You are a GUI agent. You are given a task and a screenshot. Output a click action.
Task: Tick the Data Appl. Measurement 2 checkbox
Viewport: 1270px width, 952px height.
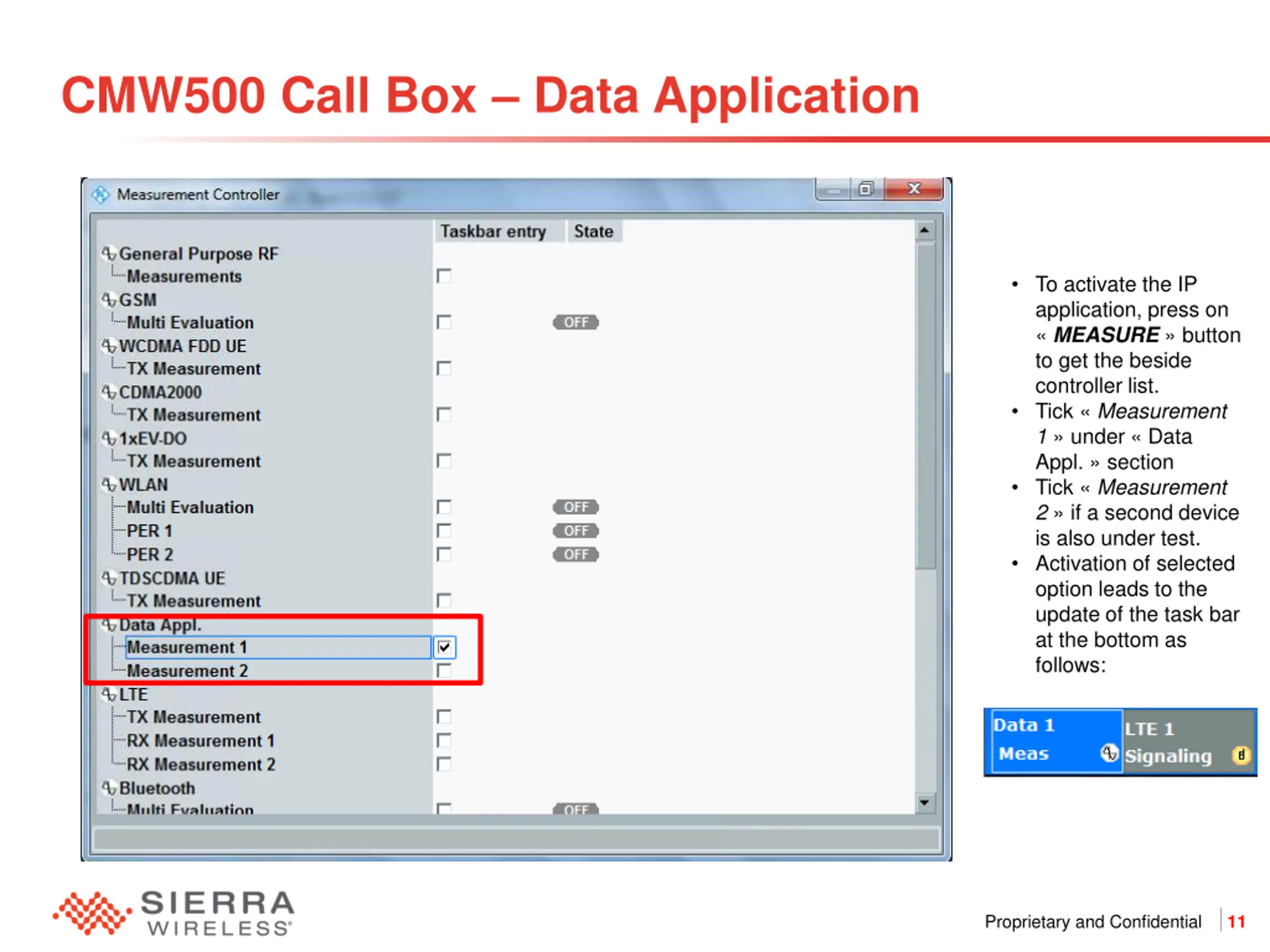tap(444, 671)
